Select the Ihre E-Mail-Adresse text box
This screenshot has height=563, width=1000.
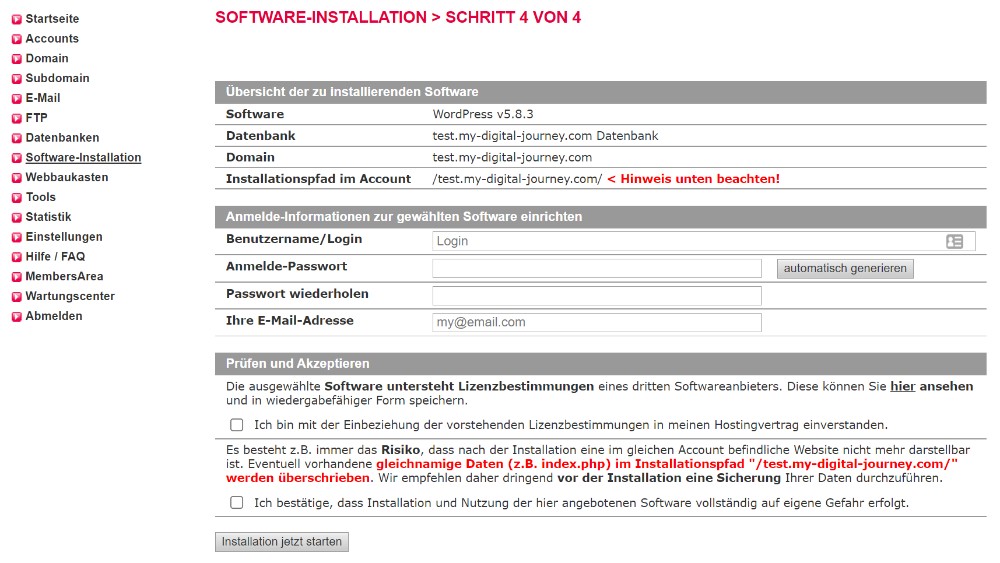[x=596, y=322]
